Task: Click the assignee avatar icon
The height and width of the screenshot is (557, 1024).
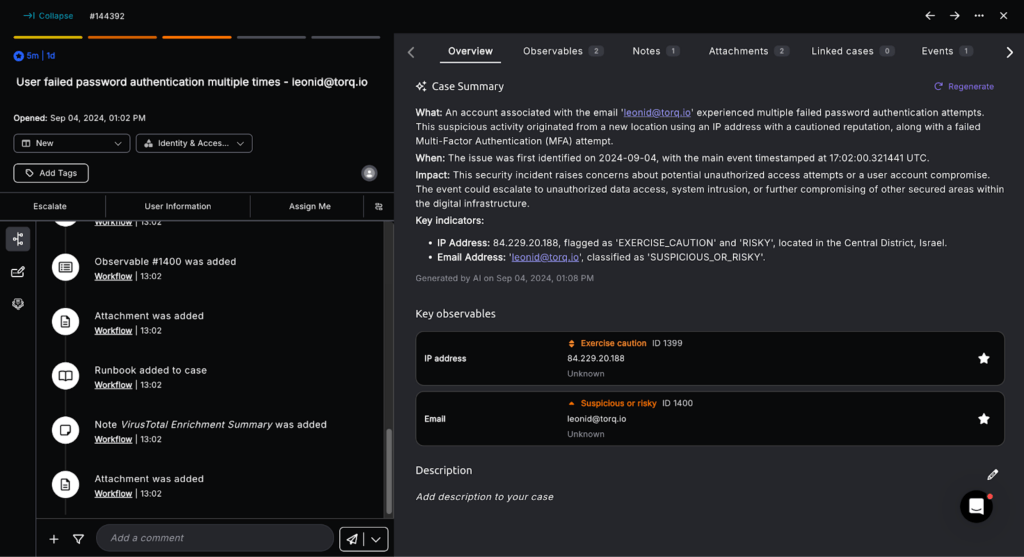Action: tap(369, 173)
